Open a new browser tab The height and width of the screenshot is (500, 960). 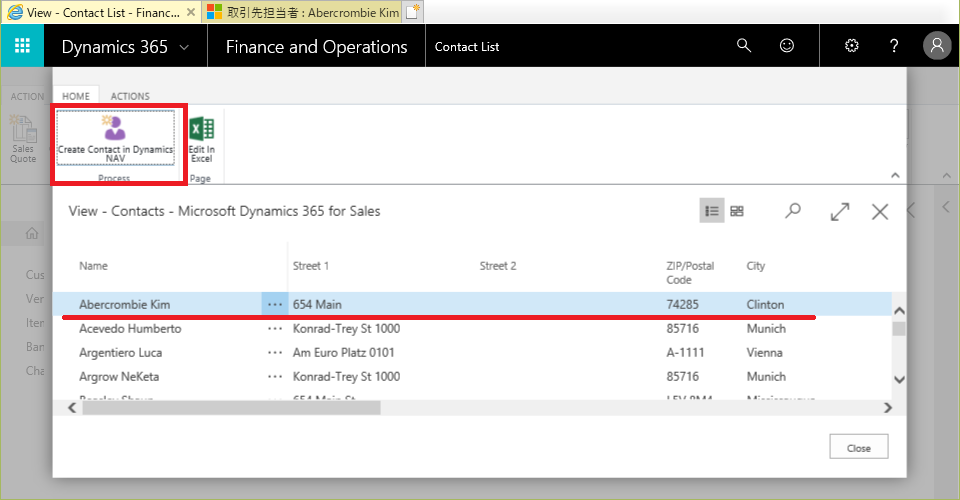tap(413, 12)
